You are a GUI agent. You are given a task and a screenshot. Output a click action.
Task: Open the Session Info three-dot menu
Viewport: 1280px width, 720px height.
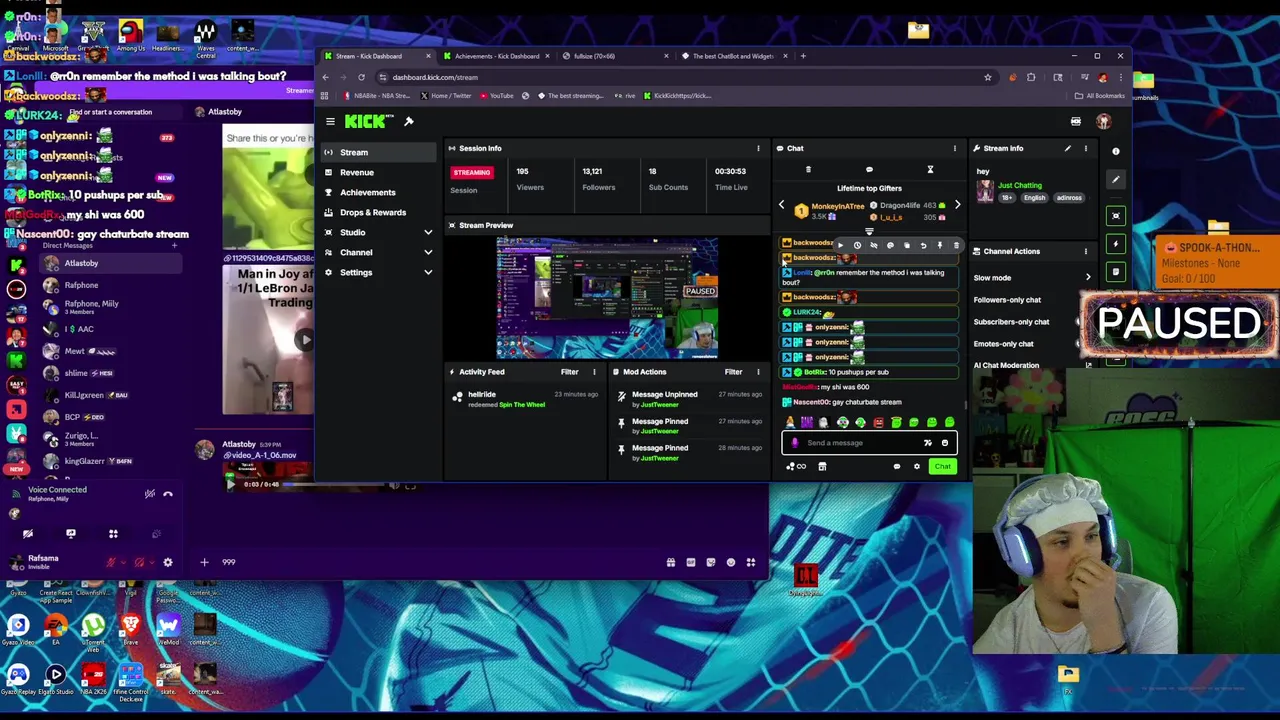tap(758, 148)
